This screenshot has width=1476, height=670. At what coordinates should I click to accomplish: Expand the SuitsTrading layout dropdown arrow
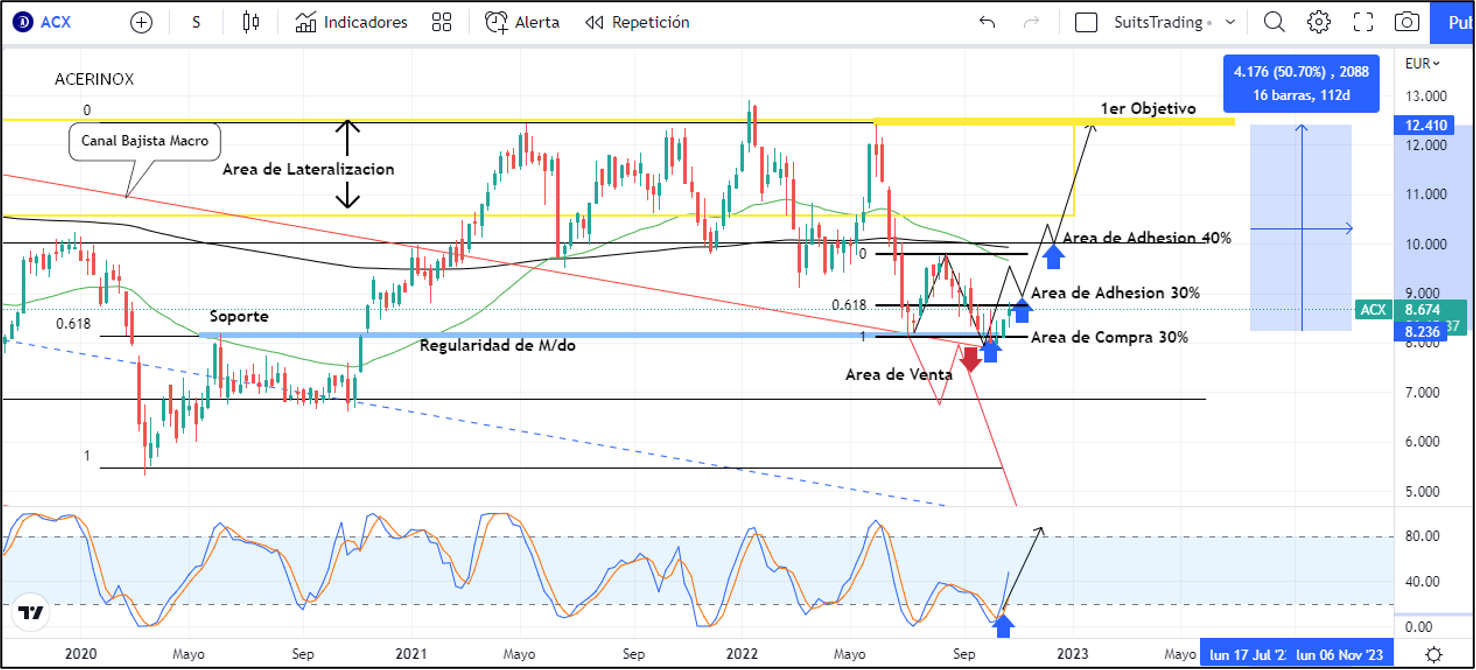click(1230, 22)
